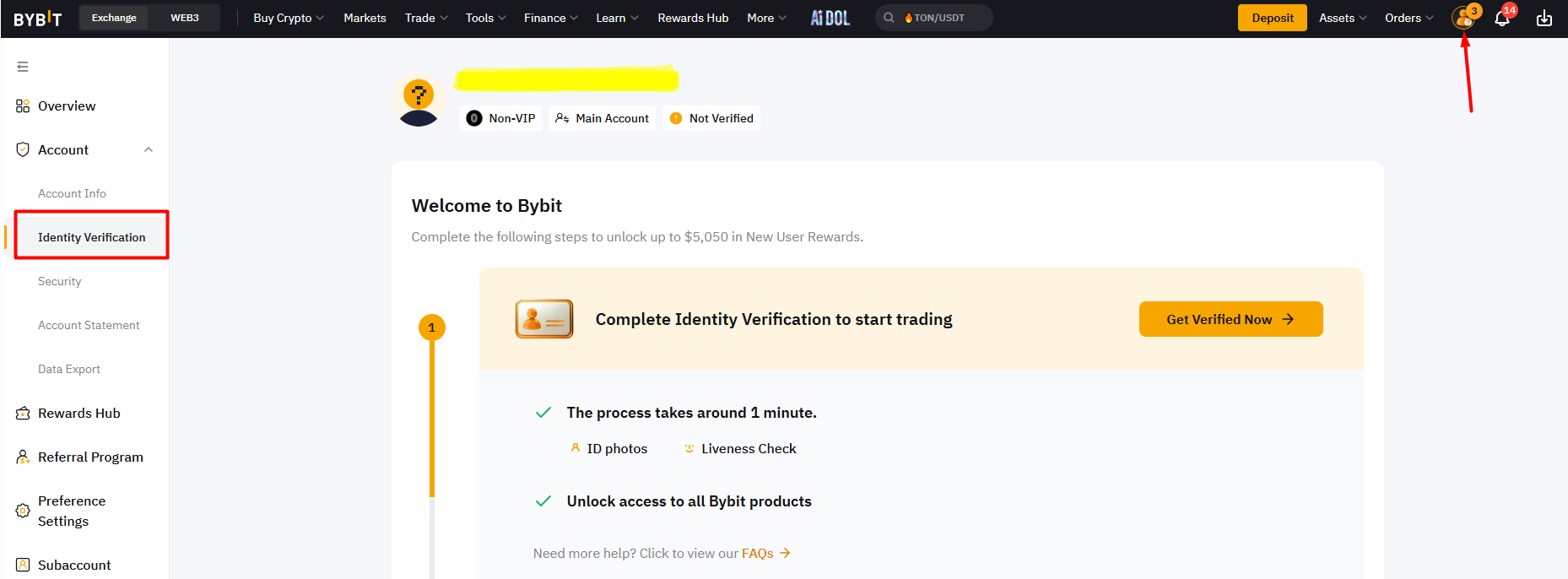
Task: Click the user profile avatar icon
Action: click(x=1463, y=18)
